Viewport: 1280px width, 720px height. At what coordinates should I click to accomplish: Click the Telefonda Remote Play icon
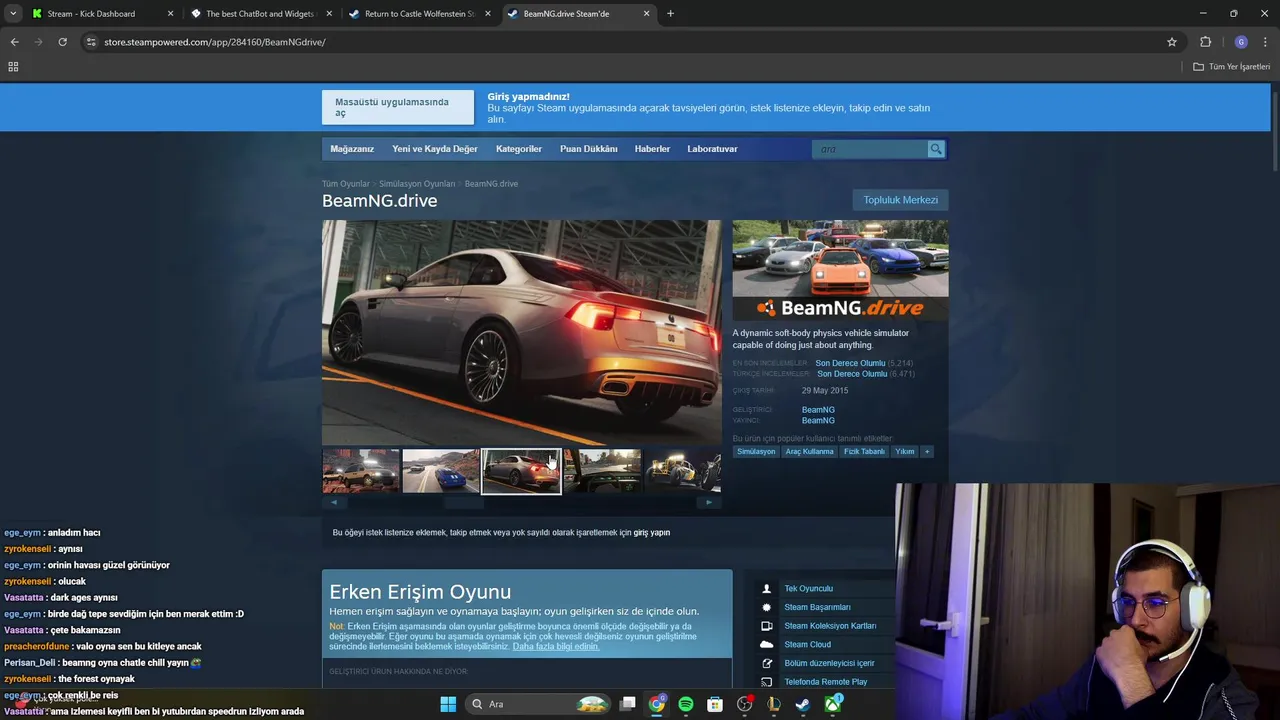pyautogui.click(x=767, y=682)
